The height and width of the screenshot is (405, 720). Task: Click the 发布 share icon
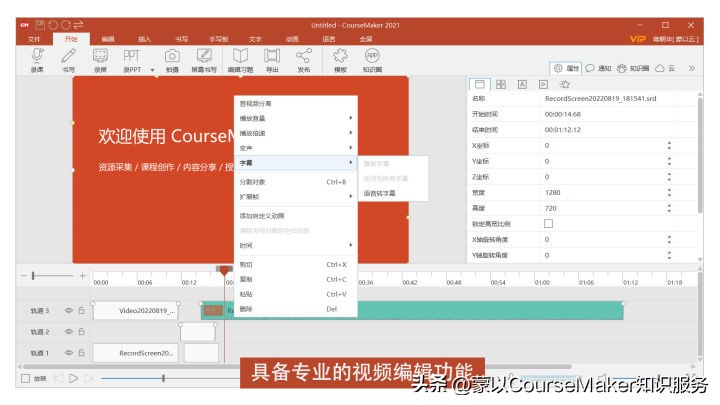pos(304,56)
